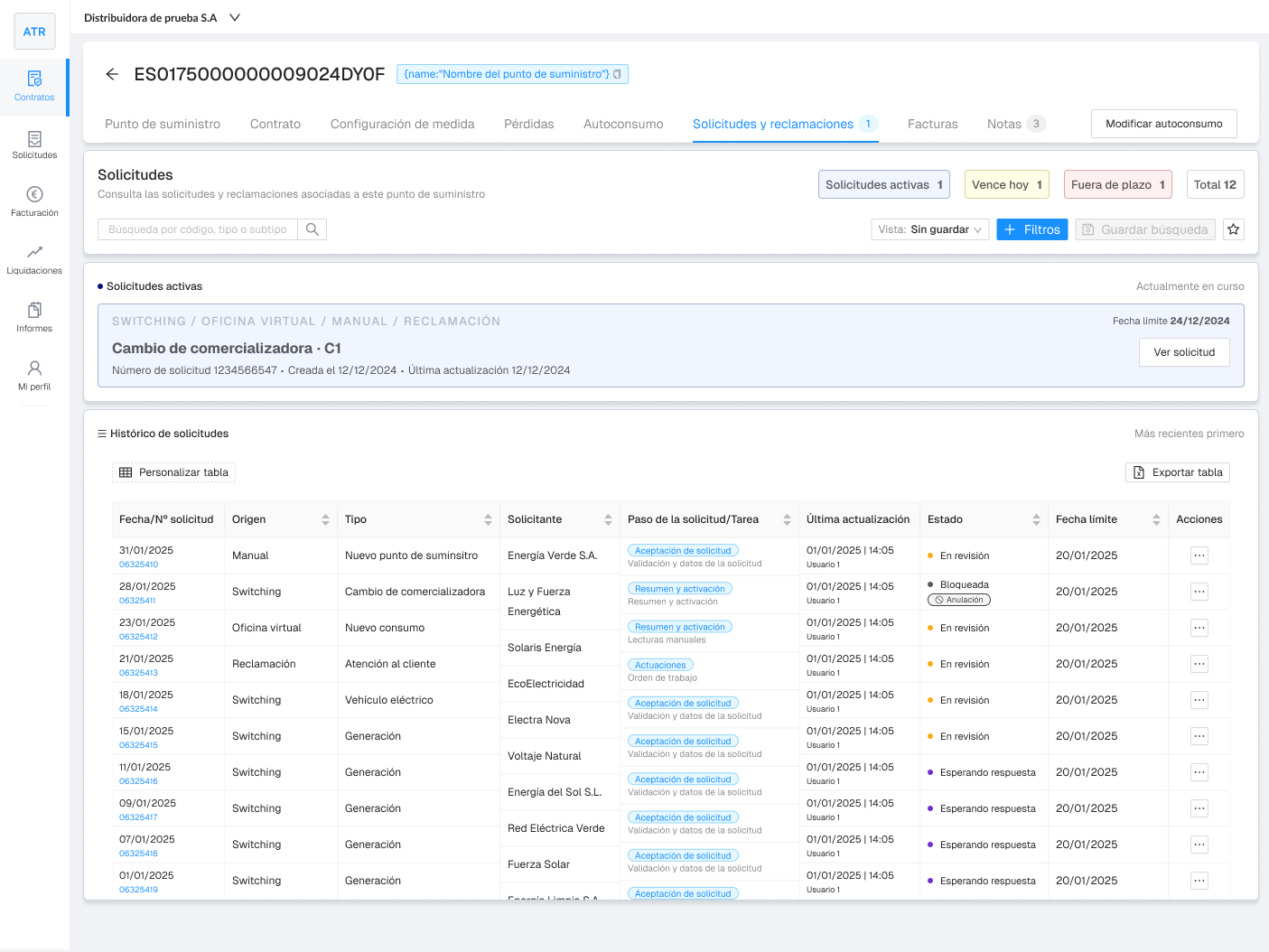Image resolution: width=1269 pixels, height=952 pixels.
Task: Toggle the Vence hoy filter
Action: [x=1006, y=184]
